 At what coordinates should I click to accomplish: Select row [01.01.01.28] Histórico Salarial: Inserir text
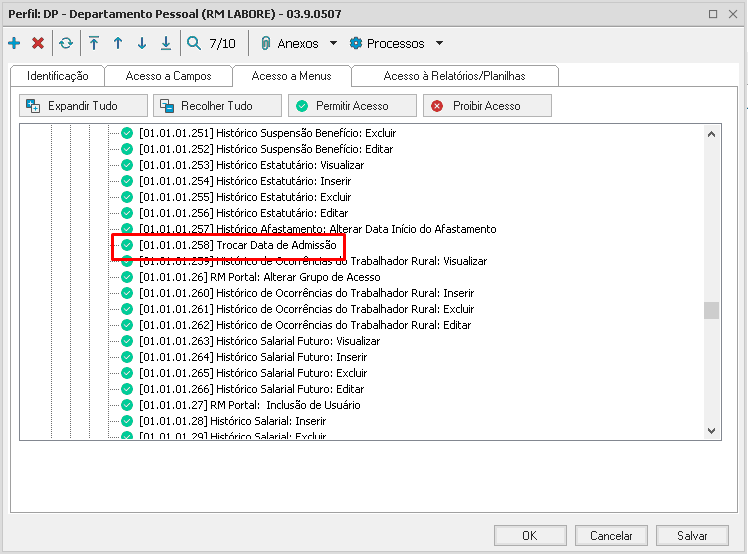[232, 420]
